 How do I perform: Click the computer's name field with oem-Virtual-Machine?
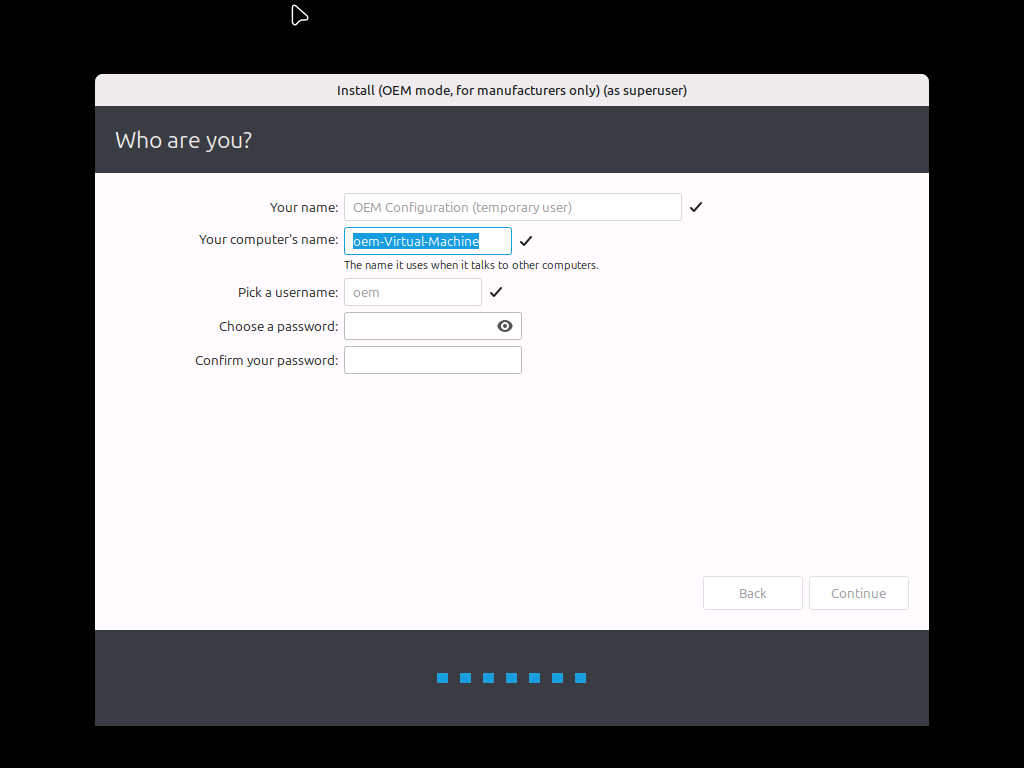pos(427,241)
